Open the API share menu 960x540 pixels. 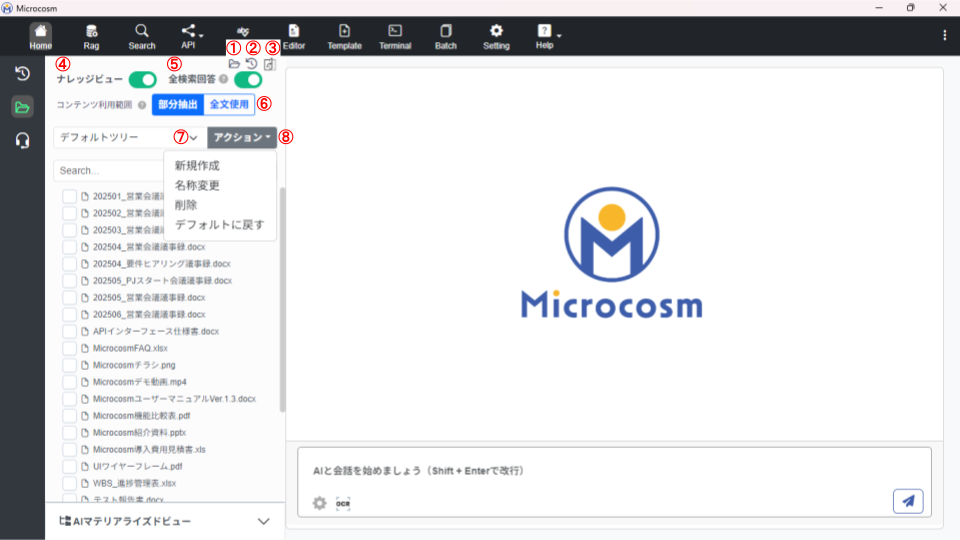(189, 37)
